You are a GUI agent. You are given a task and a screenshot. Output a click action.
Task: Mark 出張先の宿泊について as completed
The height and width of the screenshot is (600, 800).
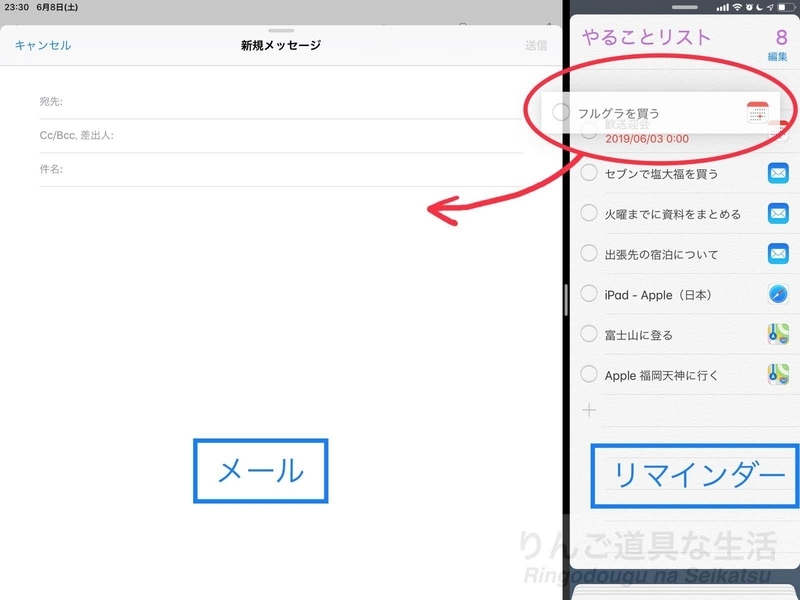click(x=589, y=254)
